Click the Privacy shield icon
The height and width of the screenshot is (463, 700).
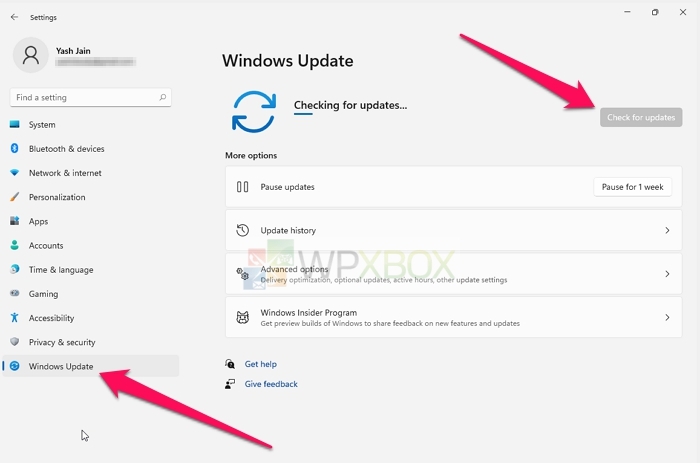[x=15, y=342]
